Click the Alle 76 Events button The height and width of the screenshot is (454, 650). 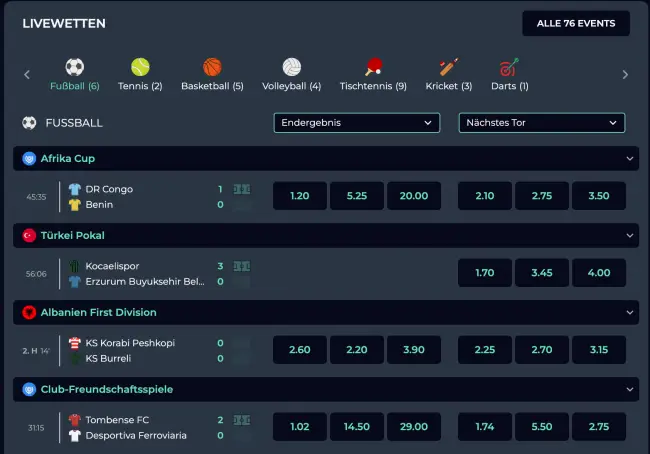575,24
